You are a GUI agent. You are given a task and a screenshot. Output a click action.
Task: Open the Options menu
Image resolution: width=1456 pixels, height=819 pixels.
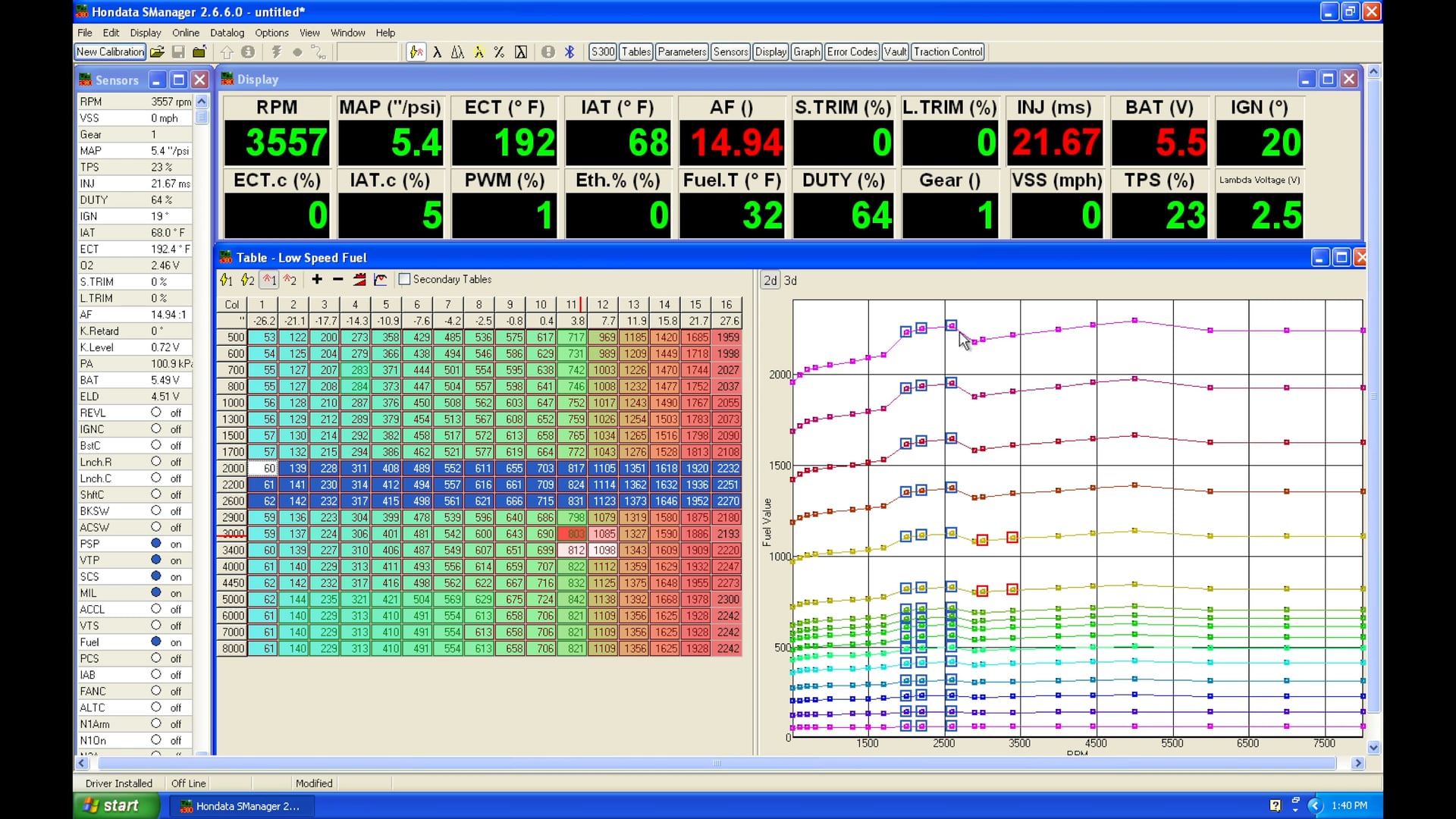point(271,33)
